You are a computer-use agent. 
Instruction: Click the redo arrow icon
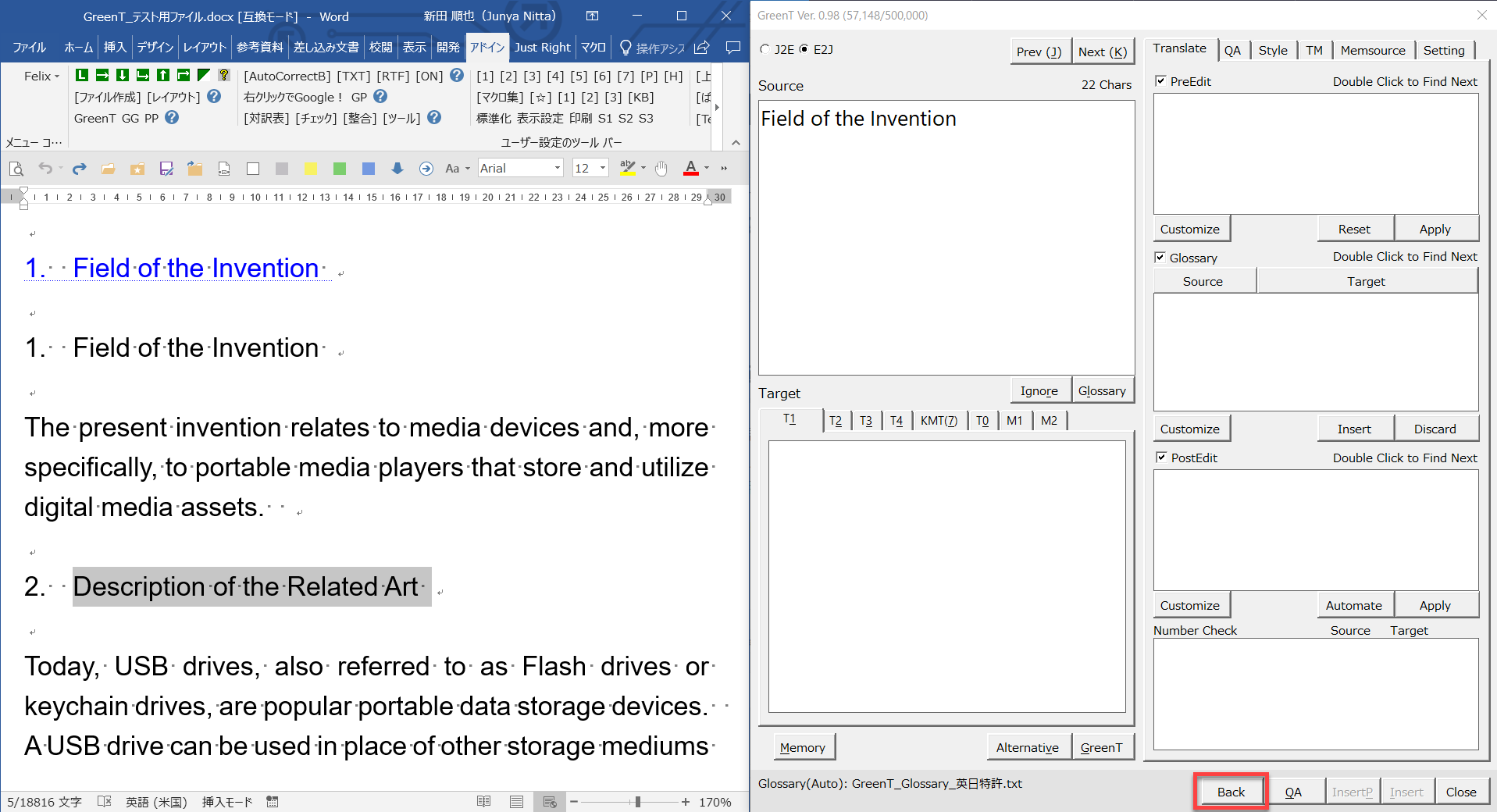(79, 169)
